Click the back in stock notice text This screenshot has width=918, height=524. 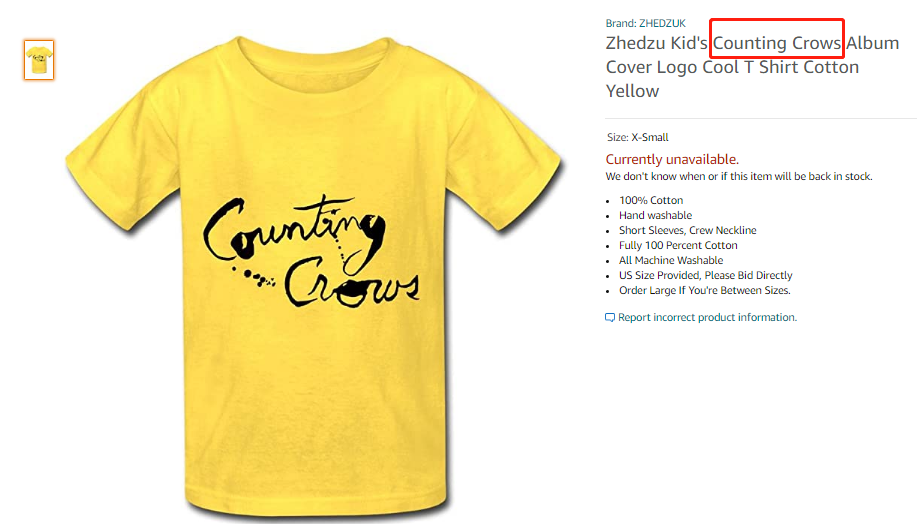(x=739, y=177)
